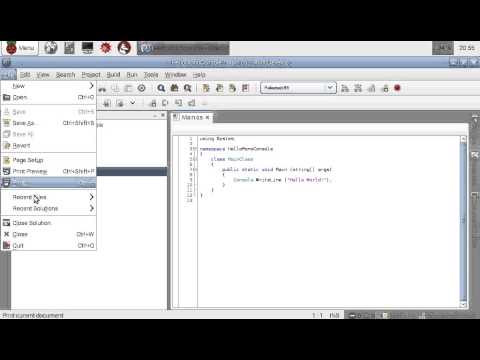Choose Save As in the File menu
The width and height of the screenshot is (480, 360).
click(x=49, y=123)
